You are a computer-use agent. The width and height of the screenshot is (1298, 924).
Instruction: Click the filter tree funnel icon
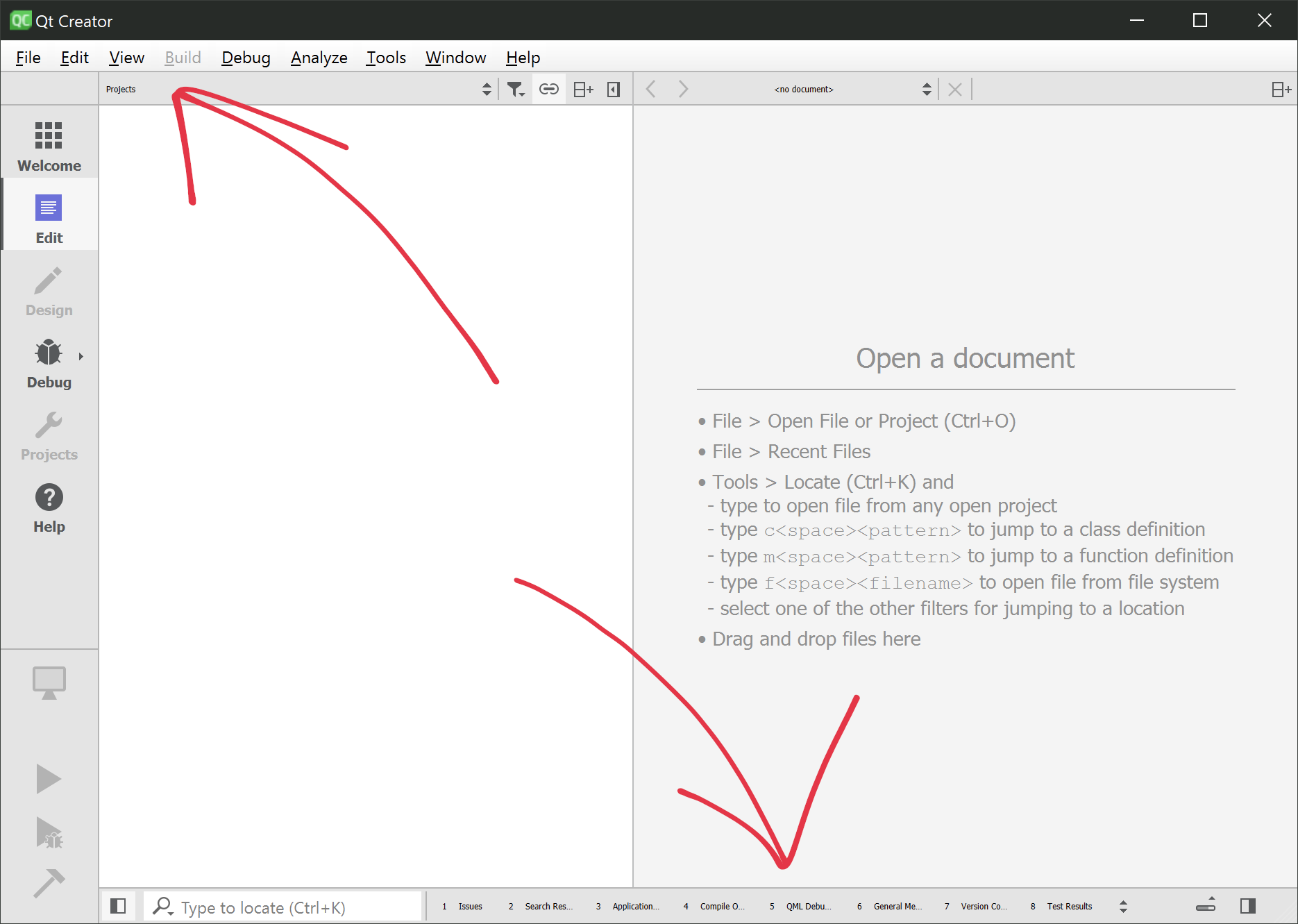[x=515, y=90]
